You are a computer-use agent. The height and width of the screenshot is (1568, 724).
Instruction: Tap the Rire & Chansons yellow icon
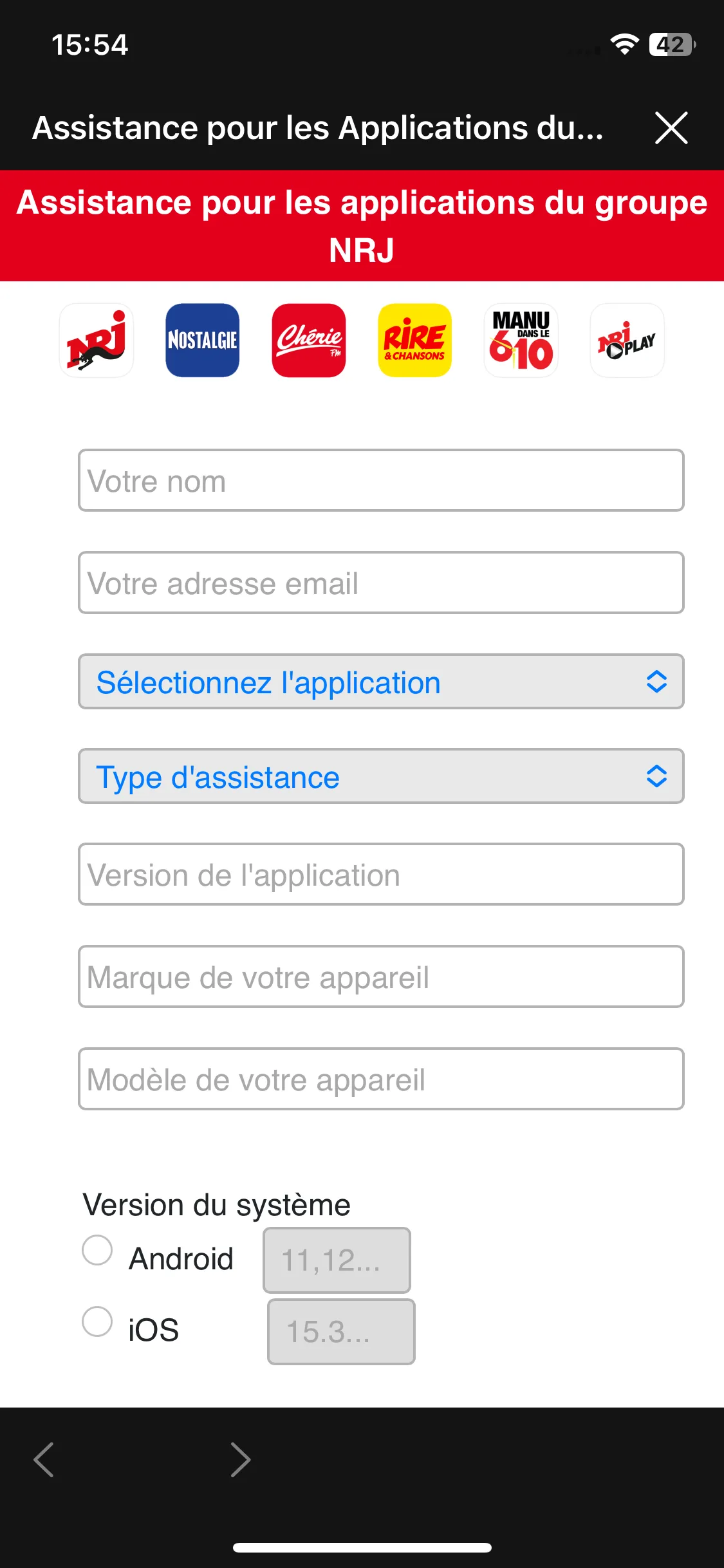pyautogui.click(x=415, y=341)
